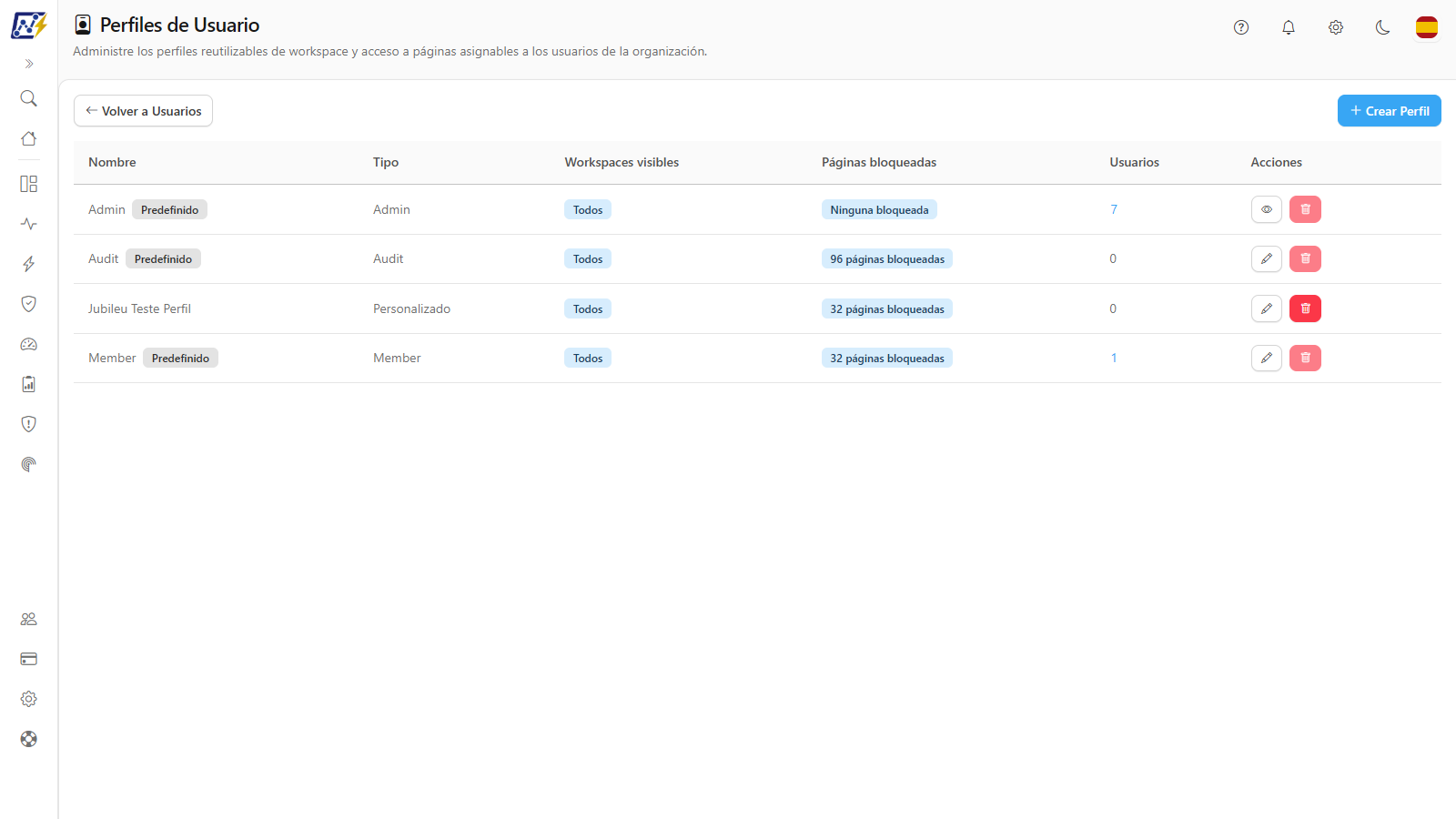Edit the Jubileu Teste Perfil profile

pos(1267,308)
